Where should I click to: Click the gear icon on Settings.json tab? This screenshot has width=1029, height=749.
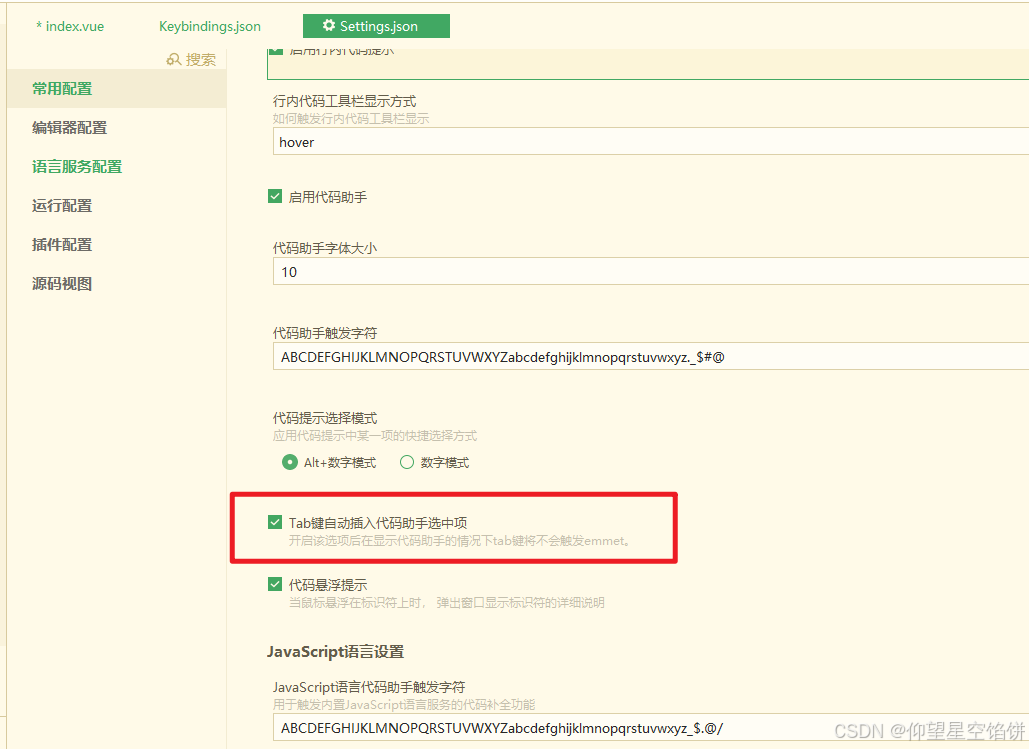pyautogui.click(x=329, y=26)
